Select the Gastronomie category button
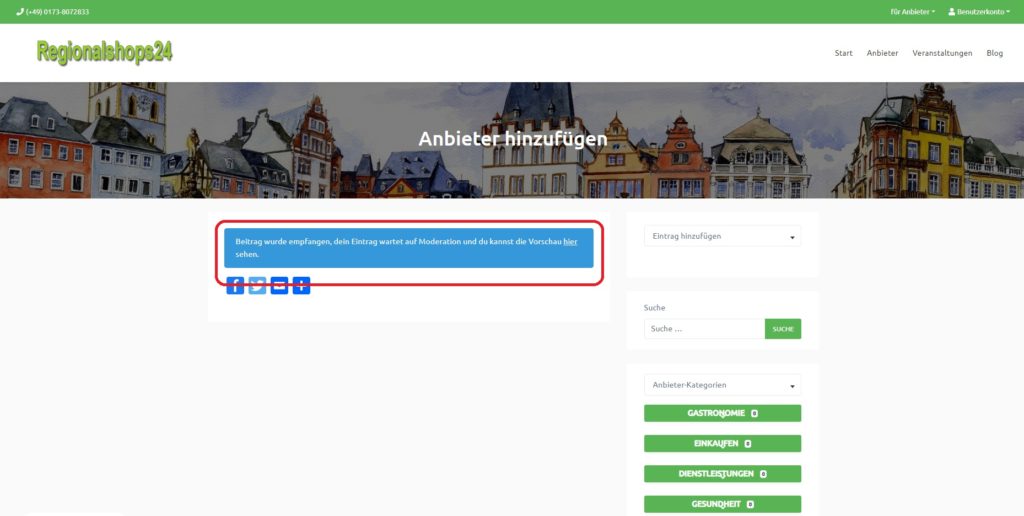The width and height of the screenshot is (1024, 516). click(x=722, y=413)
